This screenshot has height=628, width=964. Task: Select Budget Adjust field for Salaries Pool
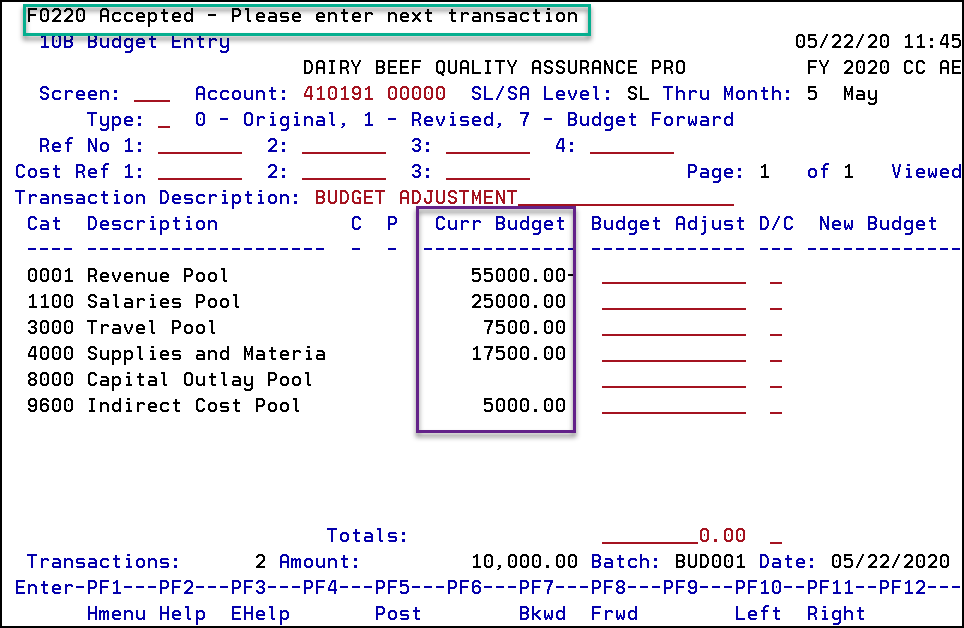pyautogui.click(x=673, y=302)
